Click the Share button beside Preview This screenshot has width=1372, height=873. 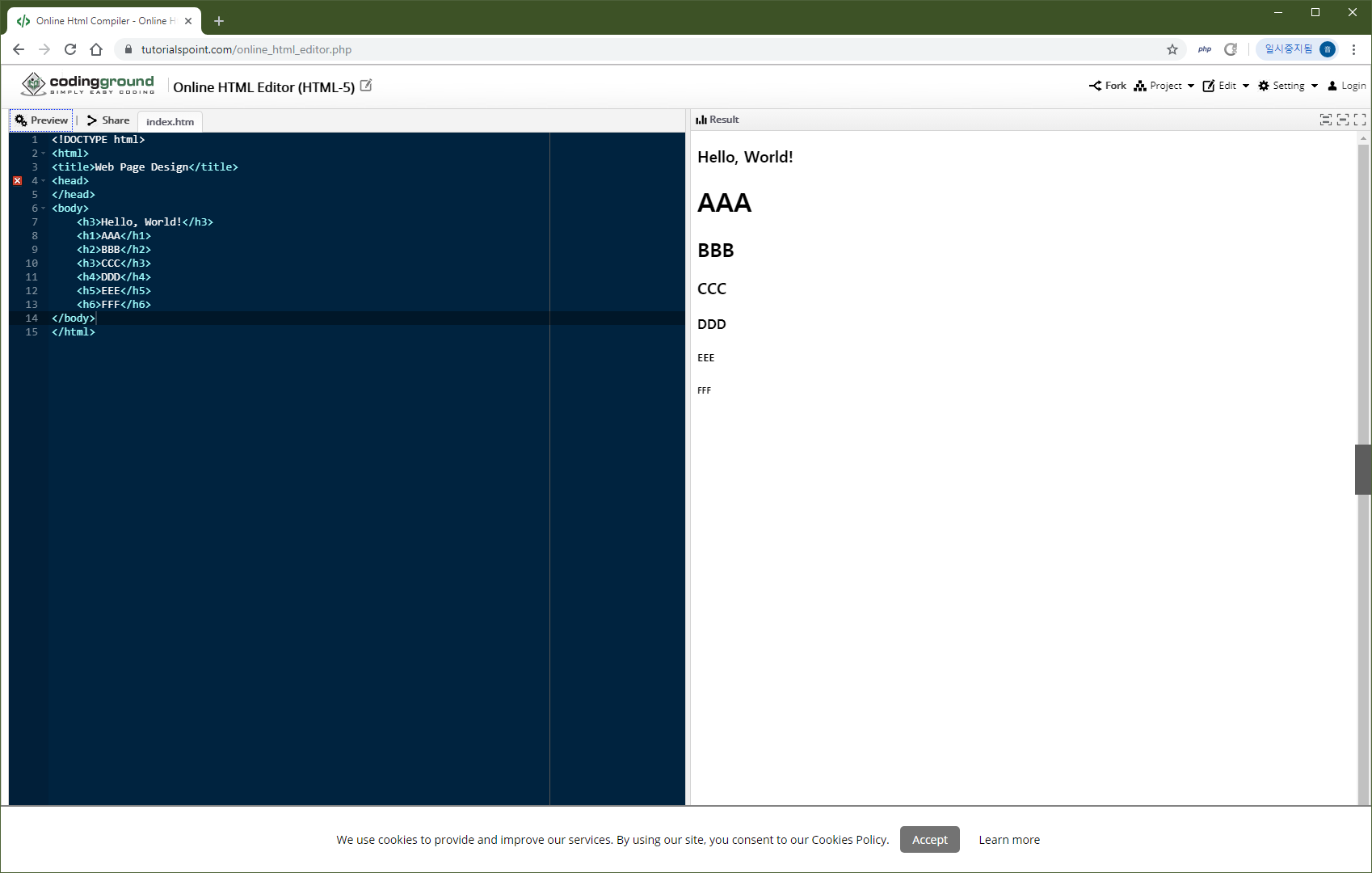[108, 120]
